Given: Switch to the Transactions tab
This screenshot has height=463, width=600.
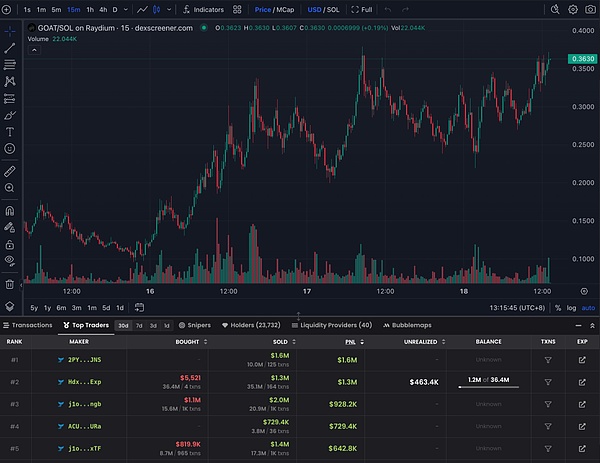Looking at the screenshot, I should click(x=28, y=325).
